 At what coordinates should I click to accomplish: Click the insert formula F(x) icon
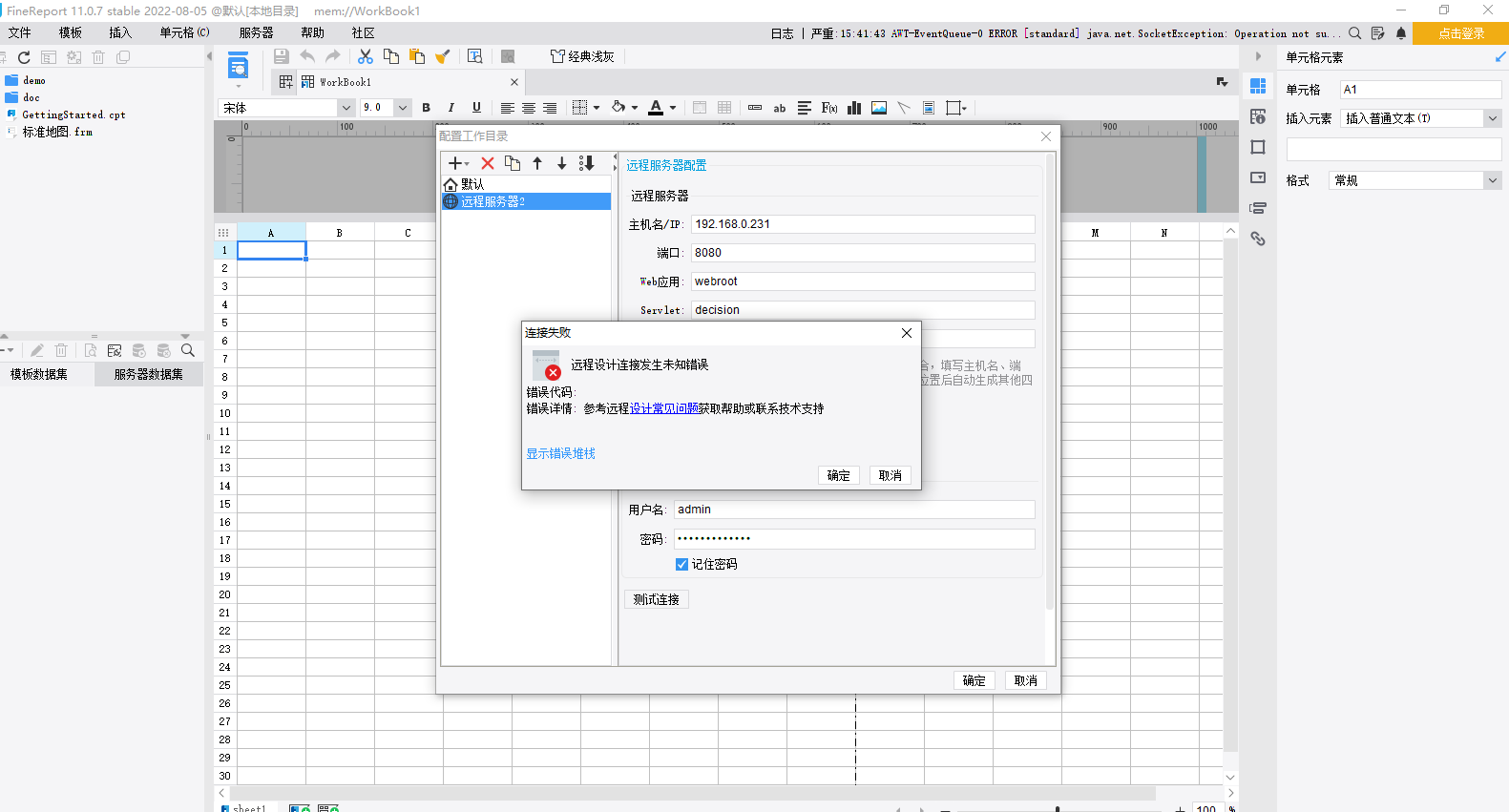(x=829, y=108)
